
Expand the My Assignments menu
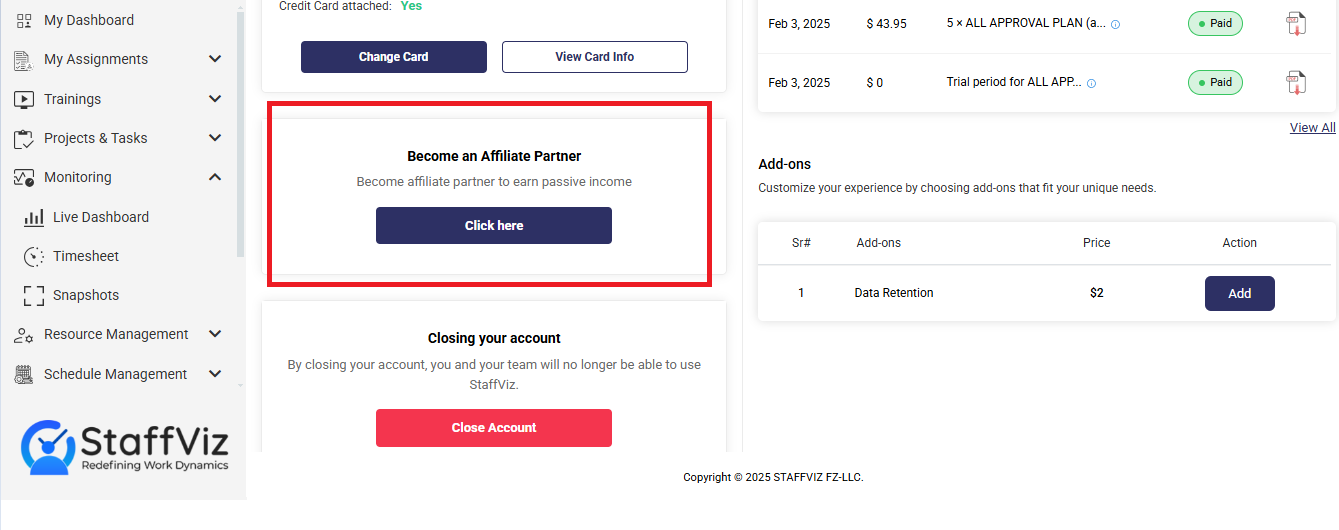tap(215, 59)
